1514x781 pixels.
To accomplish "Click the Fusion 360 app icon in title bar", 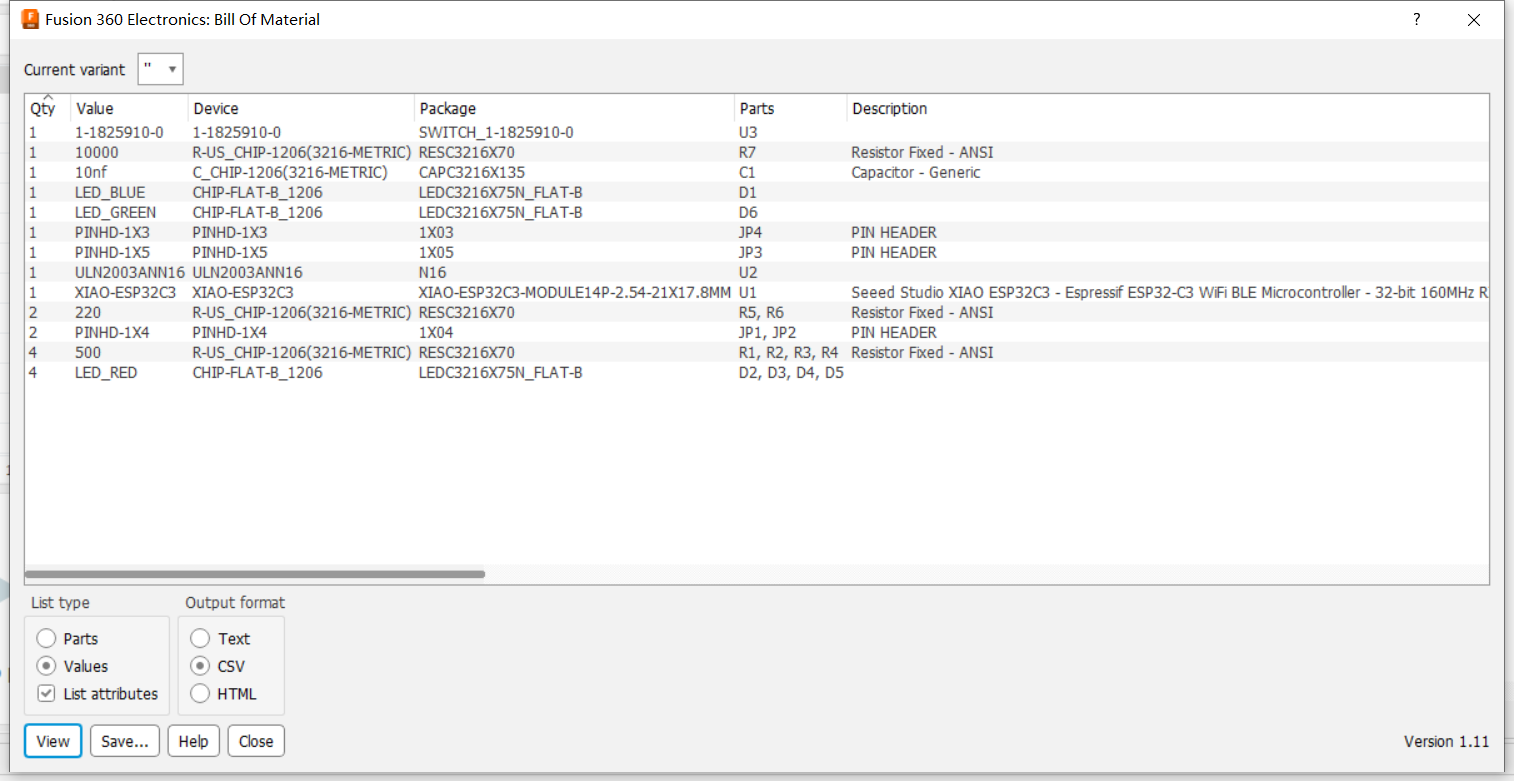I will [x=31, y=19].
